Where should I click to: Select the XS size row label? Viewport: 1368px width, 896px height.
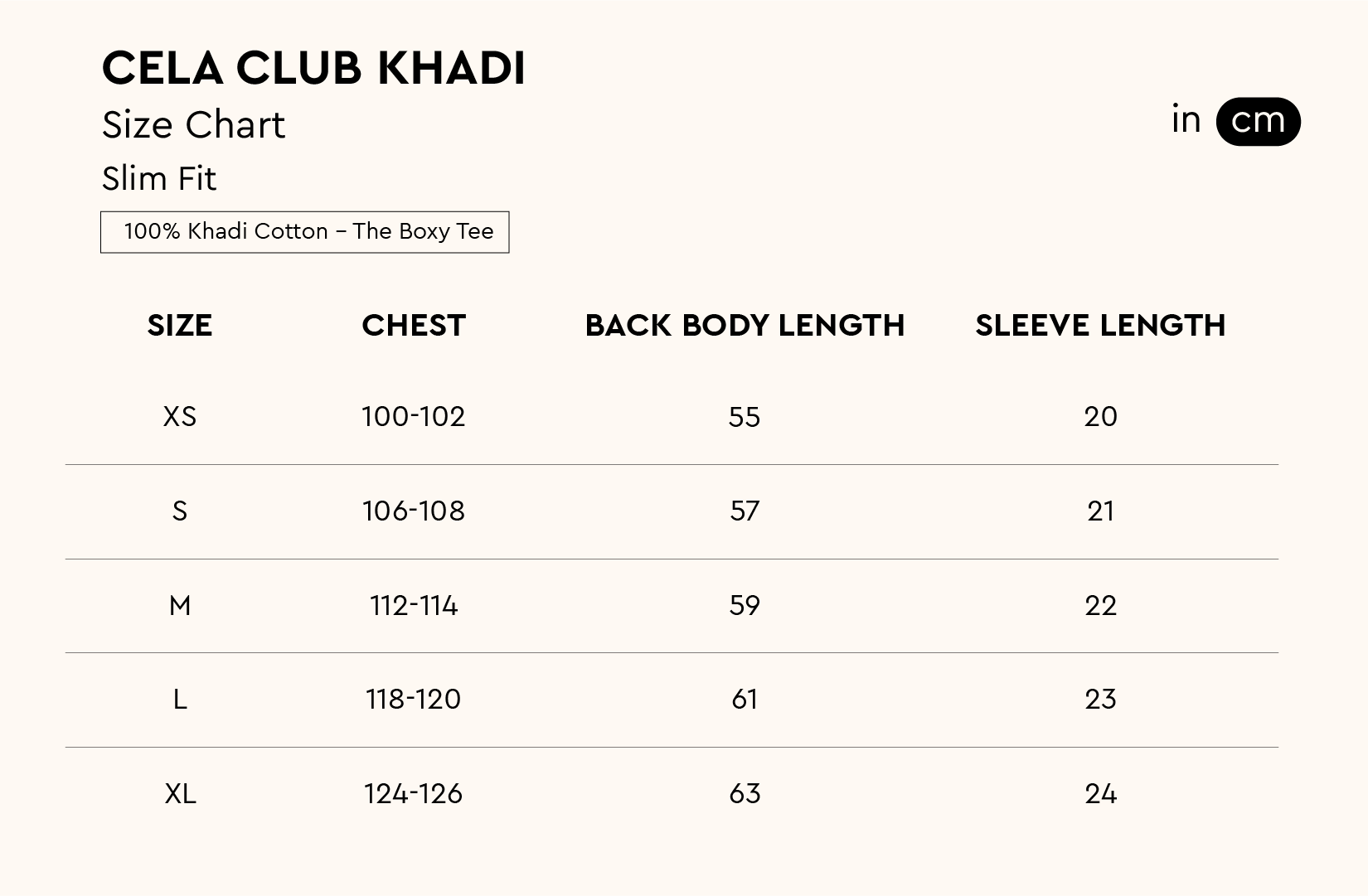[180, 417]
